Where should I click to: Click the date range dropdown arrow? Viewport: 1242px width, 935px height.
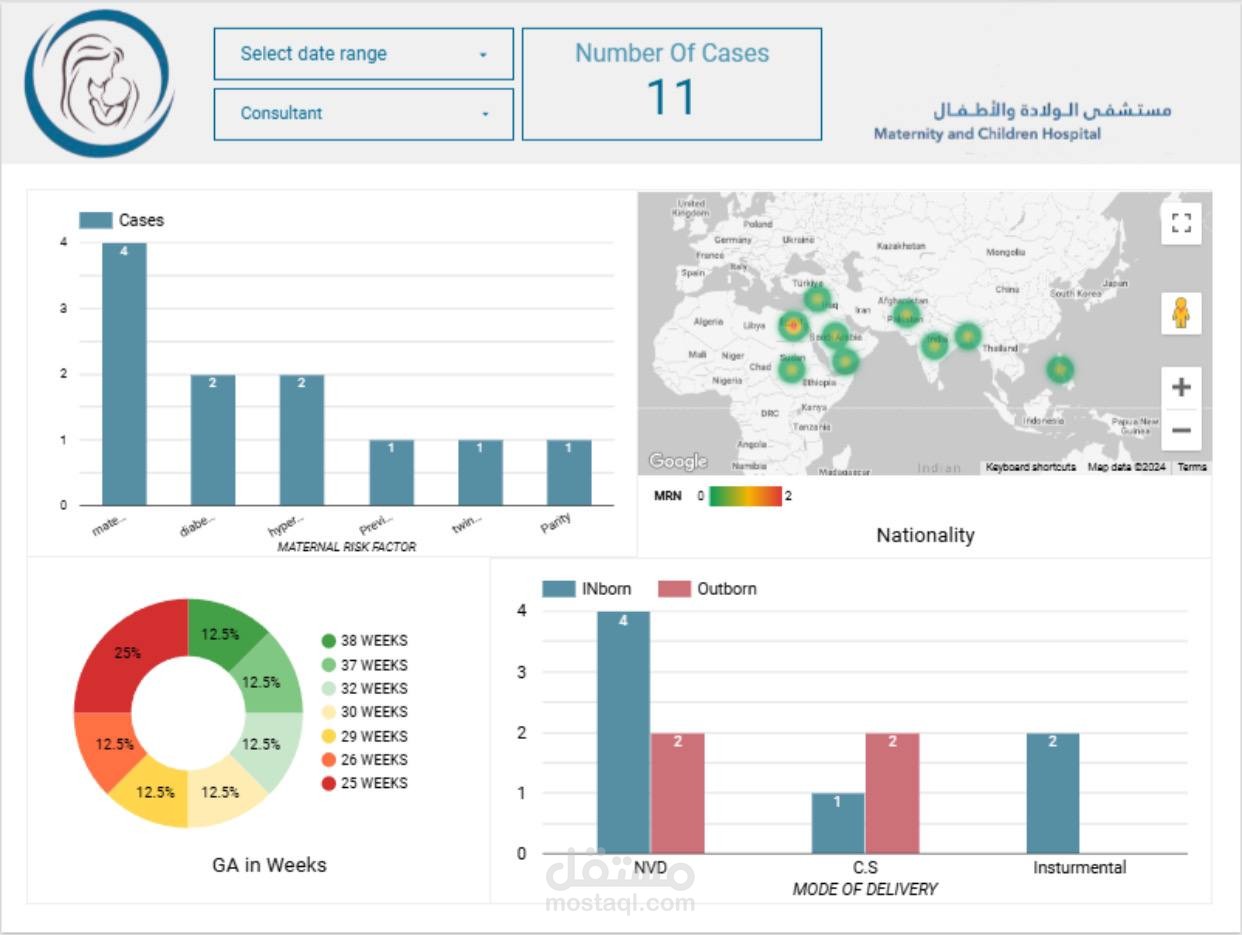[x=483, y=55]
